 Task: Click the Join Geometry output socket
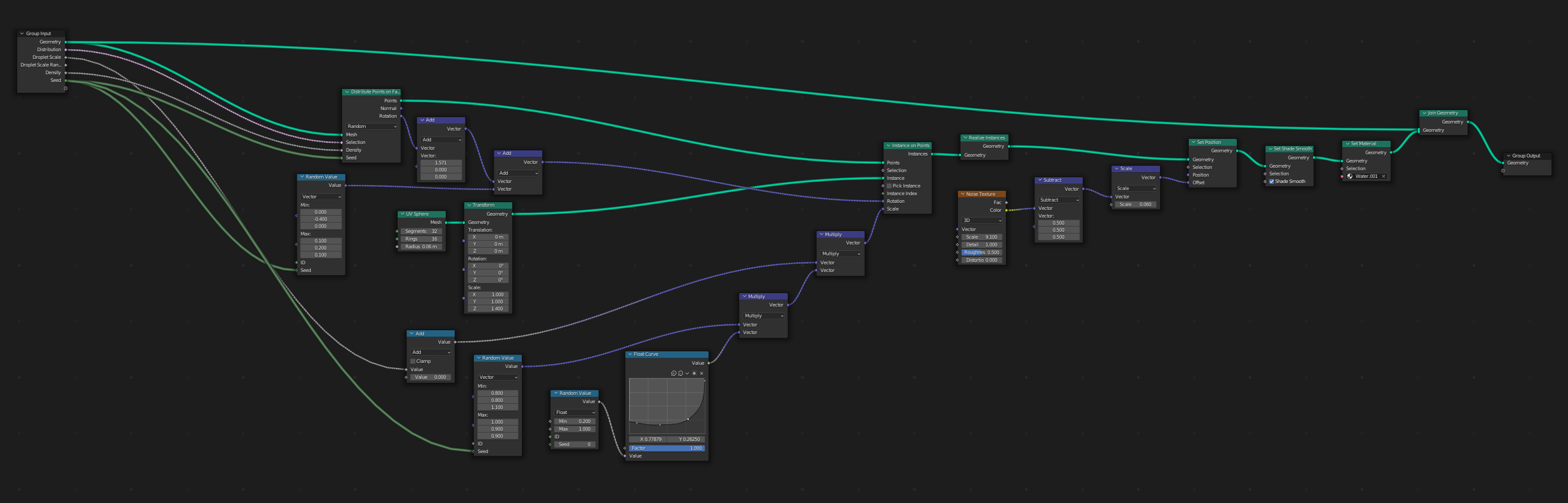click(x=1468, y=122)
